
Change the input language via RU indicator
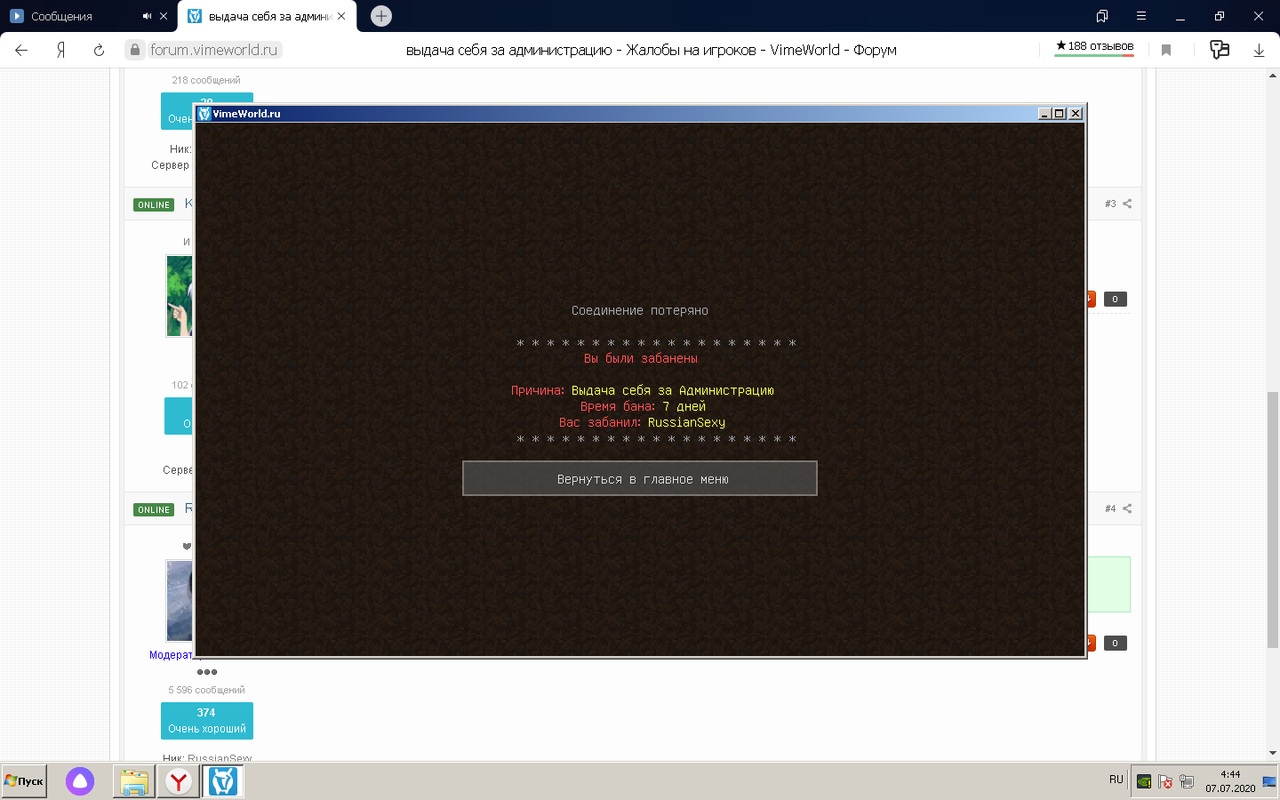pyautogui.click(x=1116, y=780)
